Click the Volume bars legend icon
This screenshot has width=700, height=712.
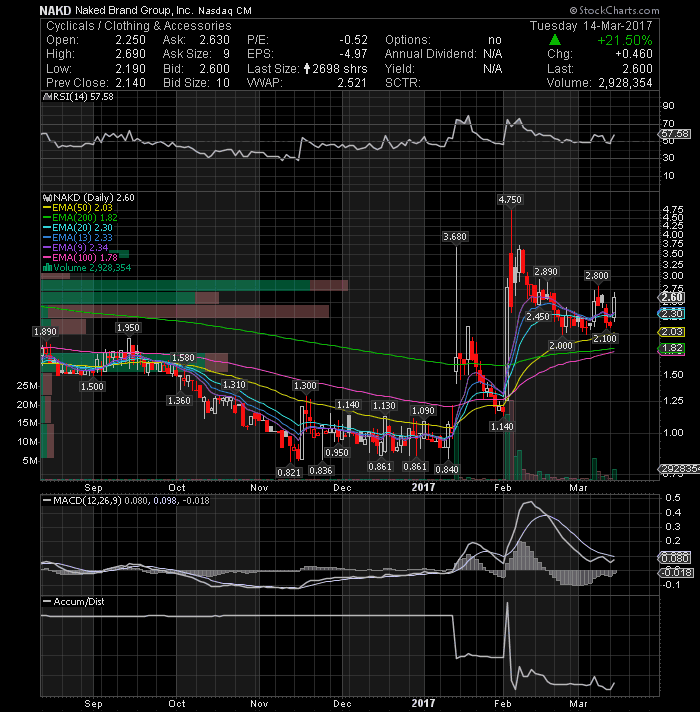(47, 267)
